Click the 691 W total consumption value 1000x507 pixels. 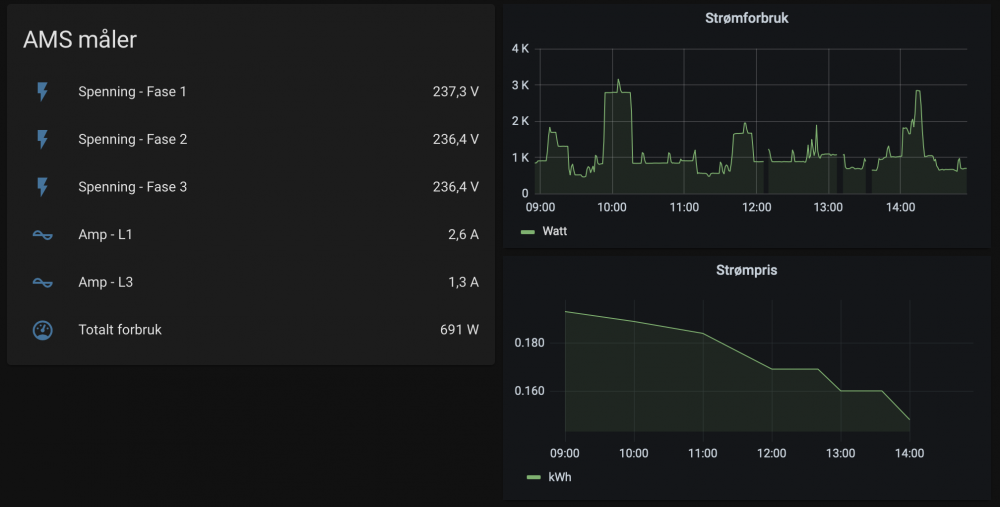459,330
